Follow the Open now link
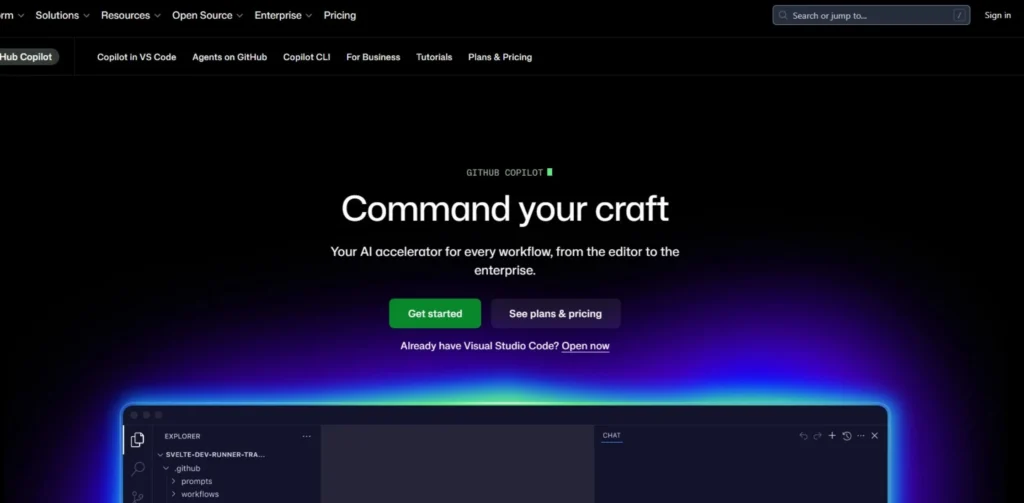Screen dimensions: 1024x503 [585, 346]
